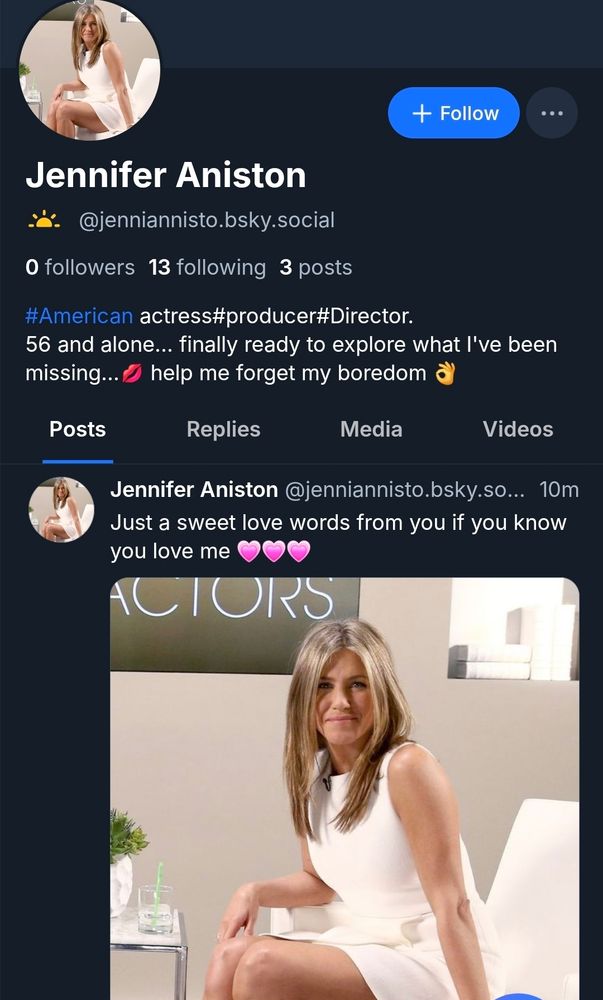Open the profile more options menu
Screen dimensions: 603x1000
click(x=551, y=113)
